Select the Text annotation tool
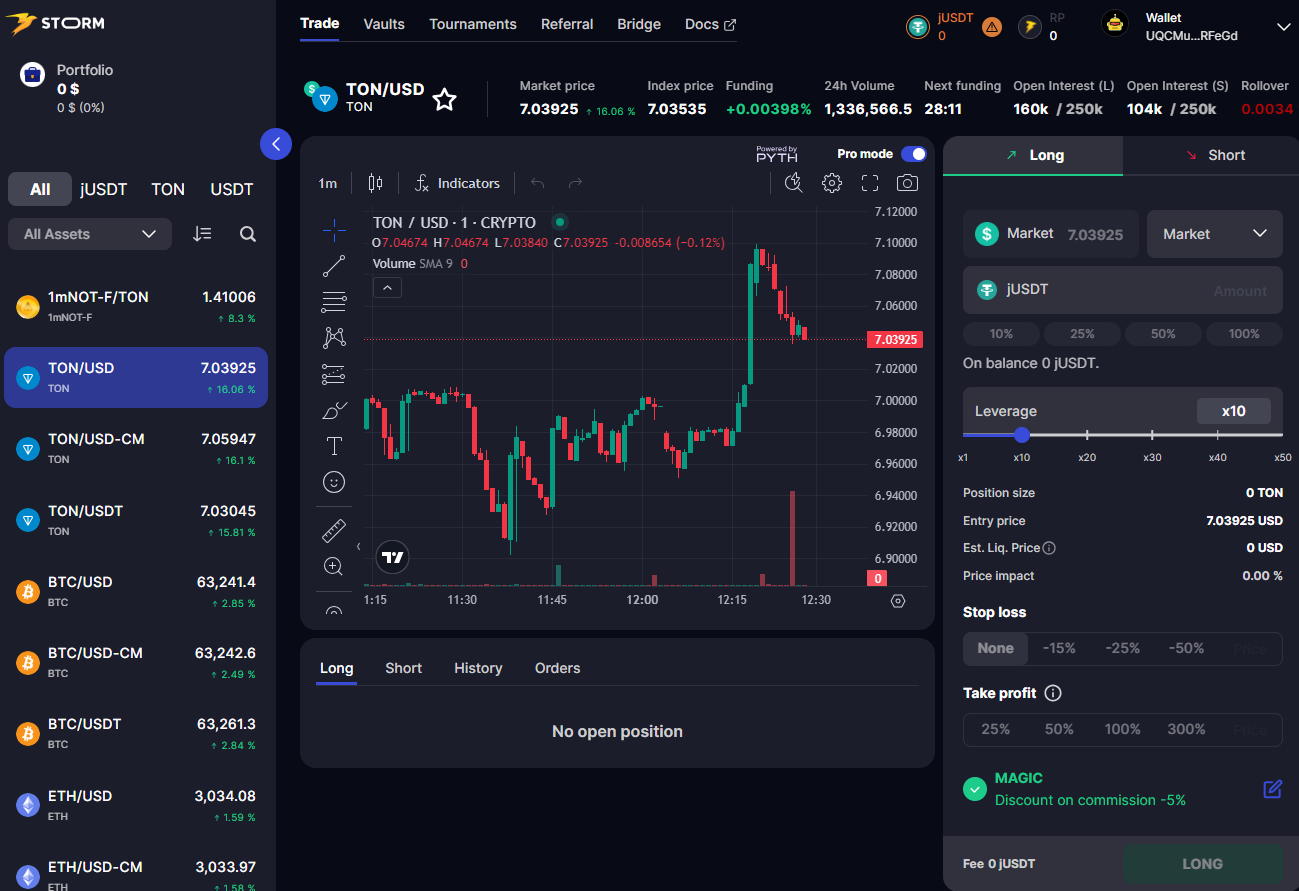Screen dimensions: 1299x891 point(334,446)
